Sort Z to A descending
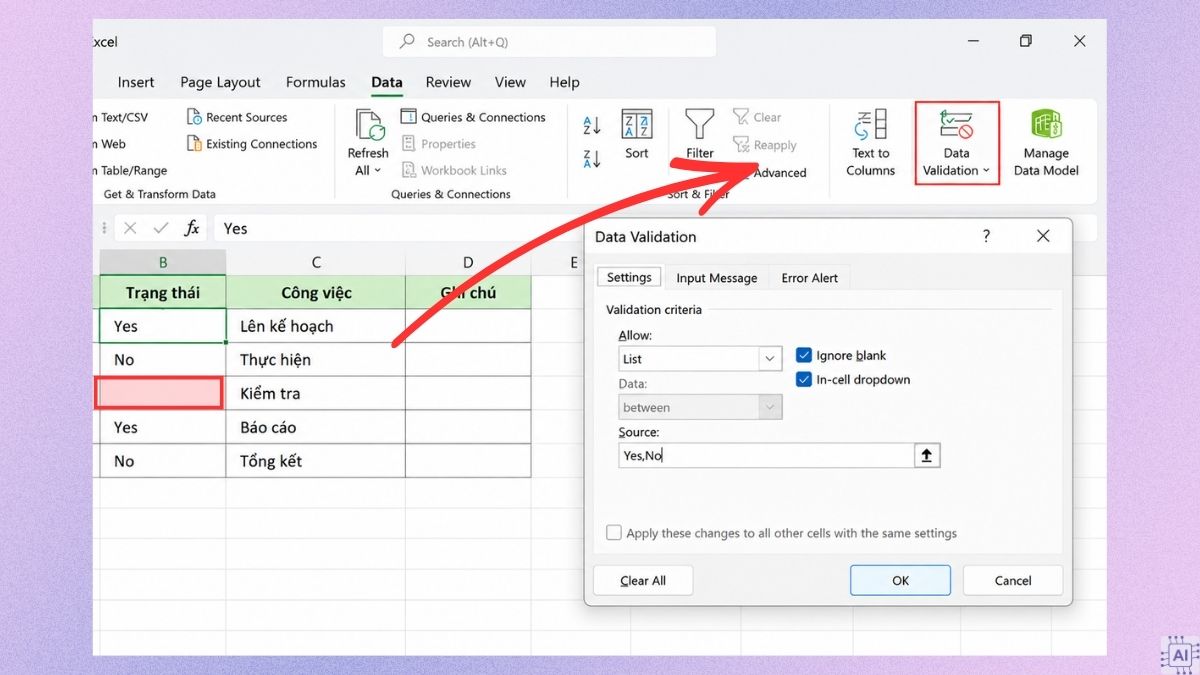 point(591,158)
